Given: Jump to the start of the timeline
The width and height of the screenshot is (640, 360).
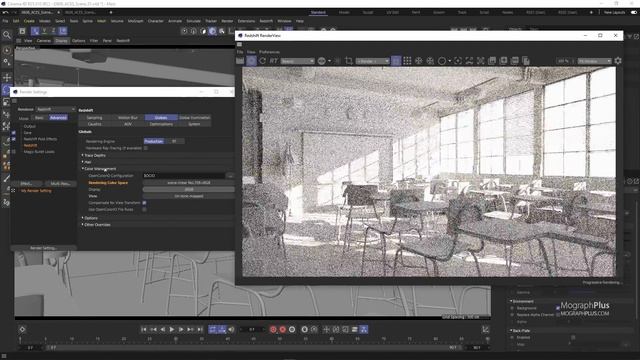Looking at the screenshot, I should coord(144,329).
